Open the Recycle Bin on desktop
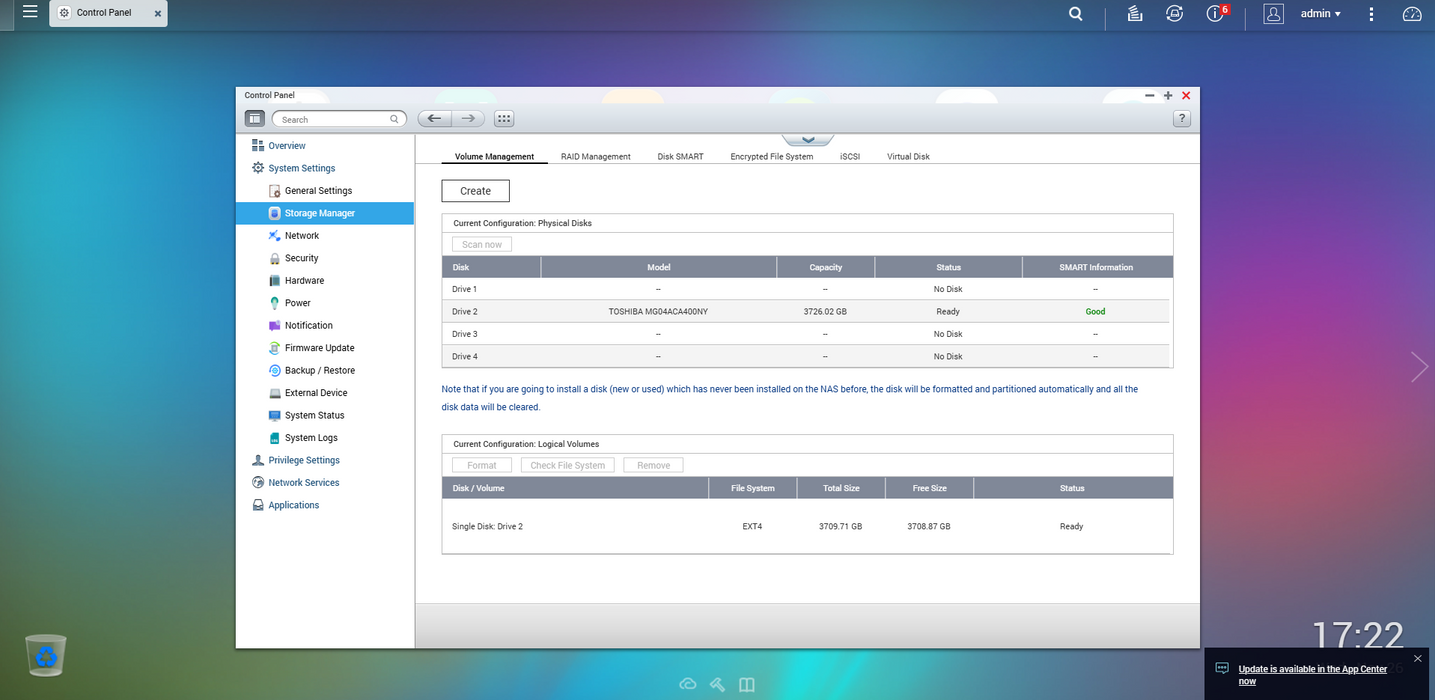The image size is (1435, 700). tap(46, 656)
